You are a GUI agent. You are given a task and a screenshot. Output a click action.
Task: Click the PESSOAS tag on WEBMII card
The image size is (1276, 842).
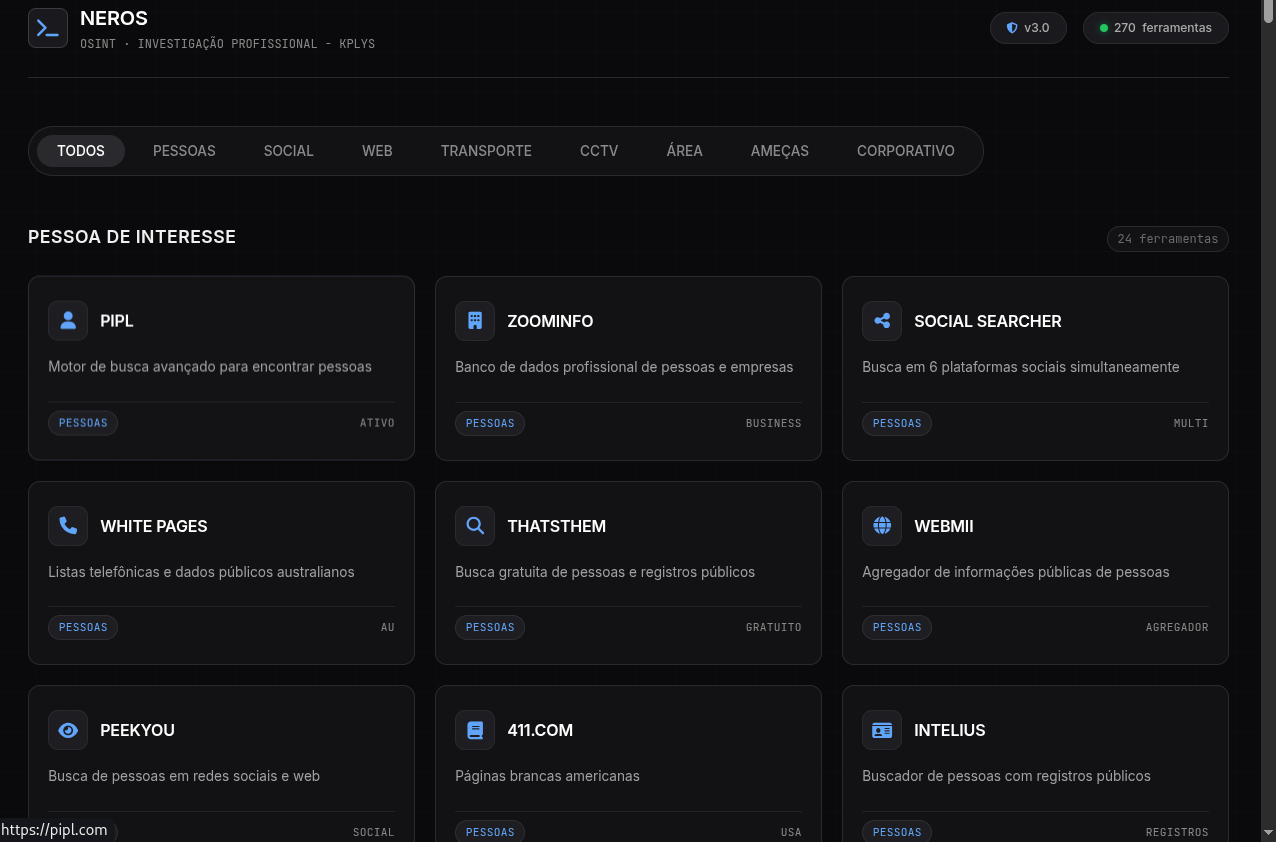[897, 627]
